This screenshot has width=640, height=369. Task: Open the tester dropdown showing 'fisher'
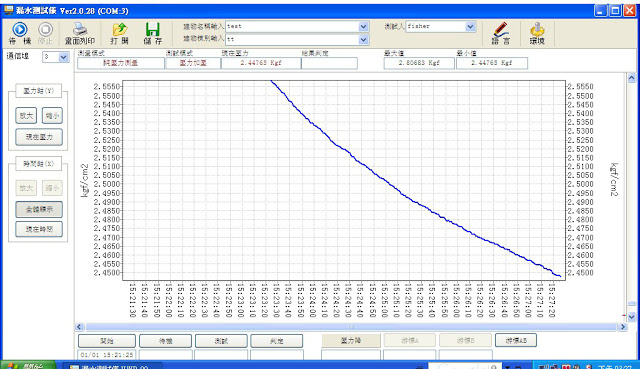point(470,27)
